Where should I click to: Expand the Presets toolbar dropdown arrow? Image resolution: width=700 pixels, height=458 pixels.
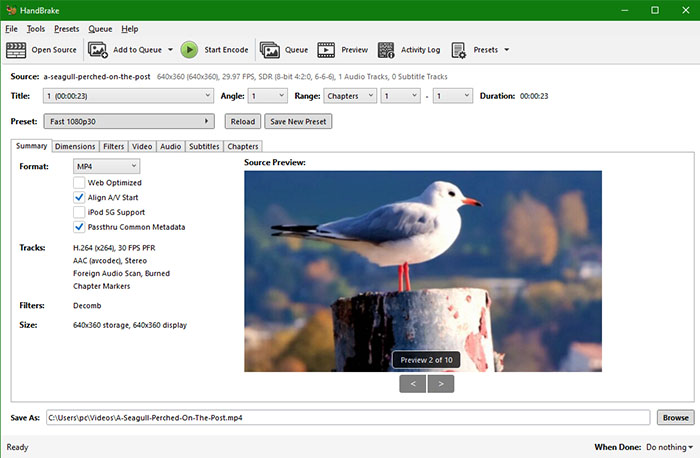(x=507, y=50)
